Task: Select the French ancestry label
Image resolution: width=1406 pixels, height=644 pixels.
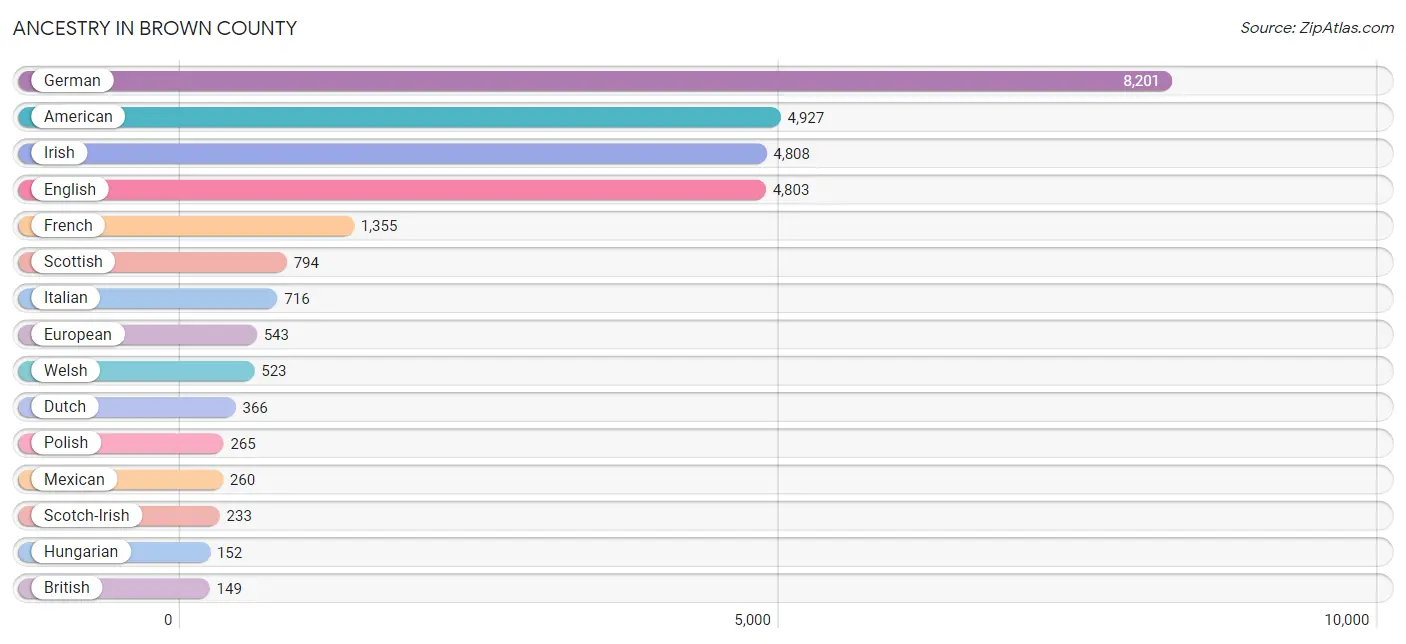Action: [68, 226]
